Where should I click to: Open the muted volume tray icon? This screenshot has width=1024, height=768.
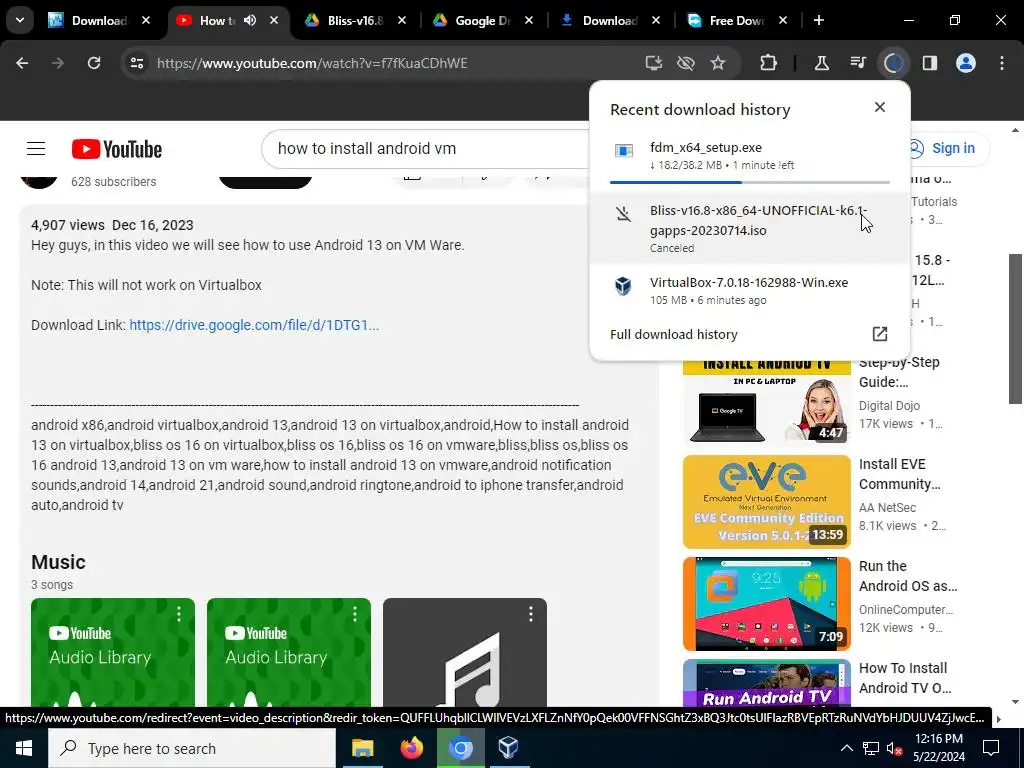click(894, 748)
